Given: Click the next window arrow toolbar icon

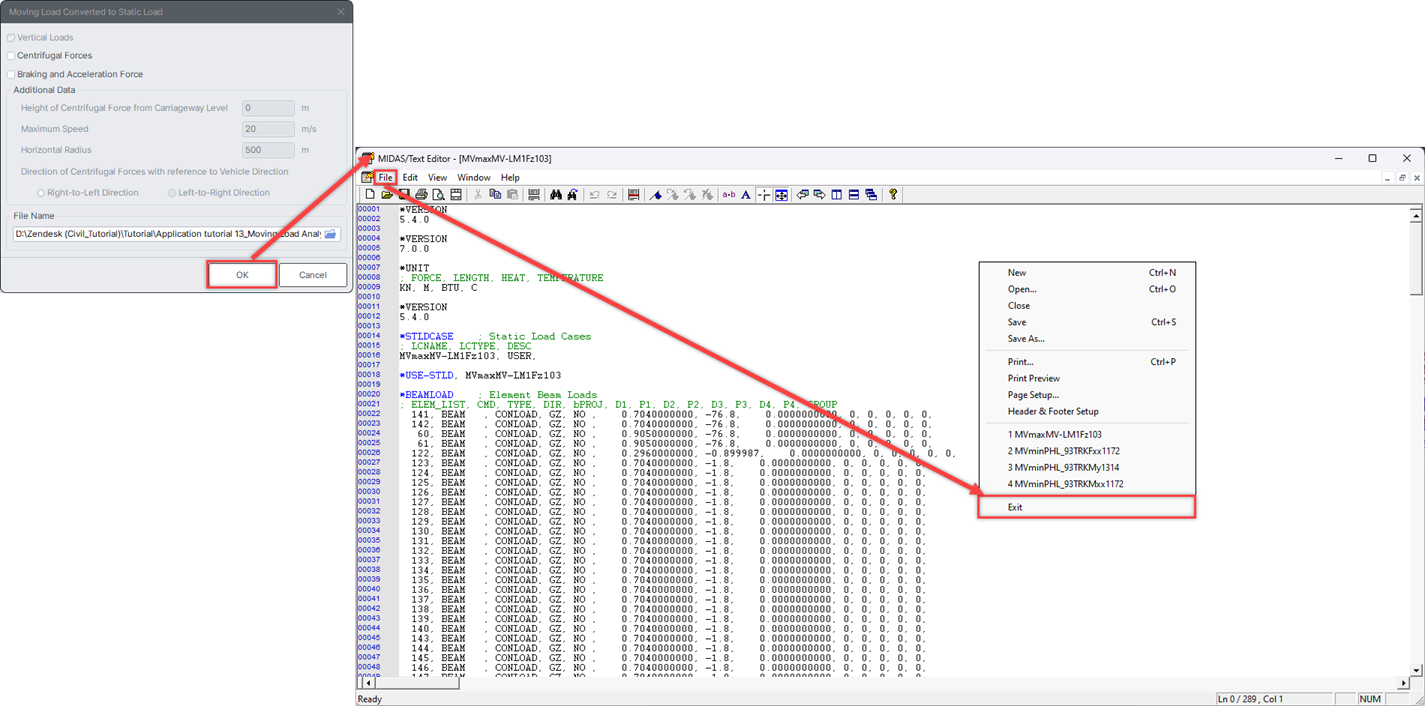Looking at the screenshot, I should click(820, 195).
